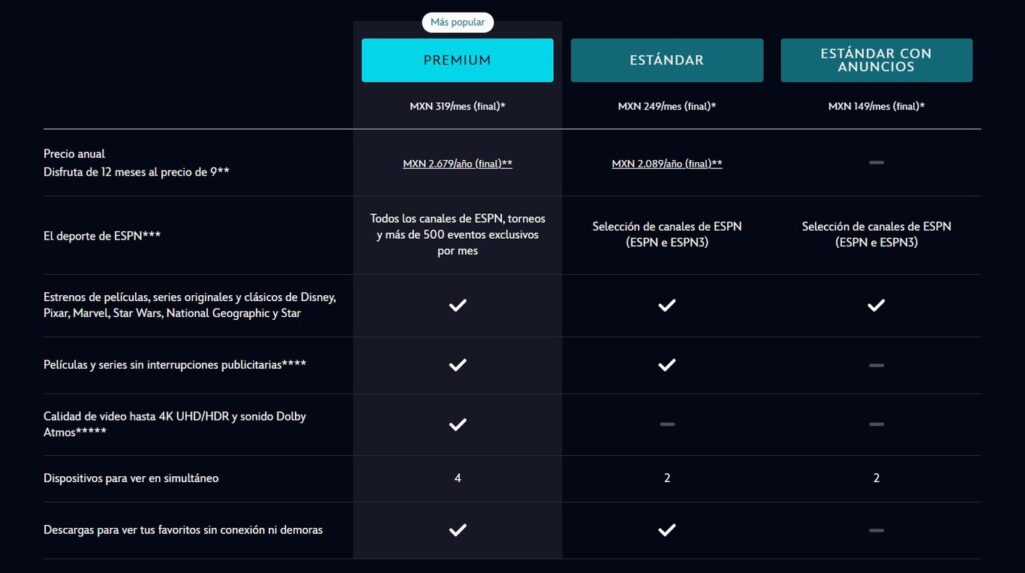Click Premium checkmark for Disney premieres row
The image size is (1025, 573).
point(457,305)
